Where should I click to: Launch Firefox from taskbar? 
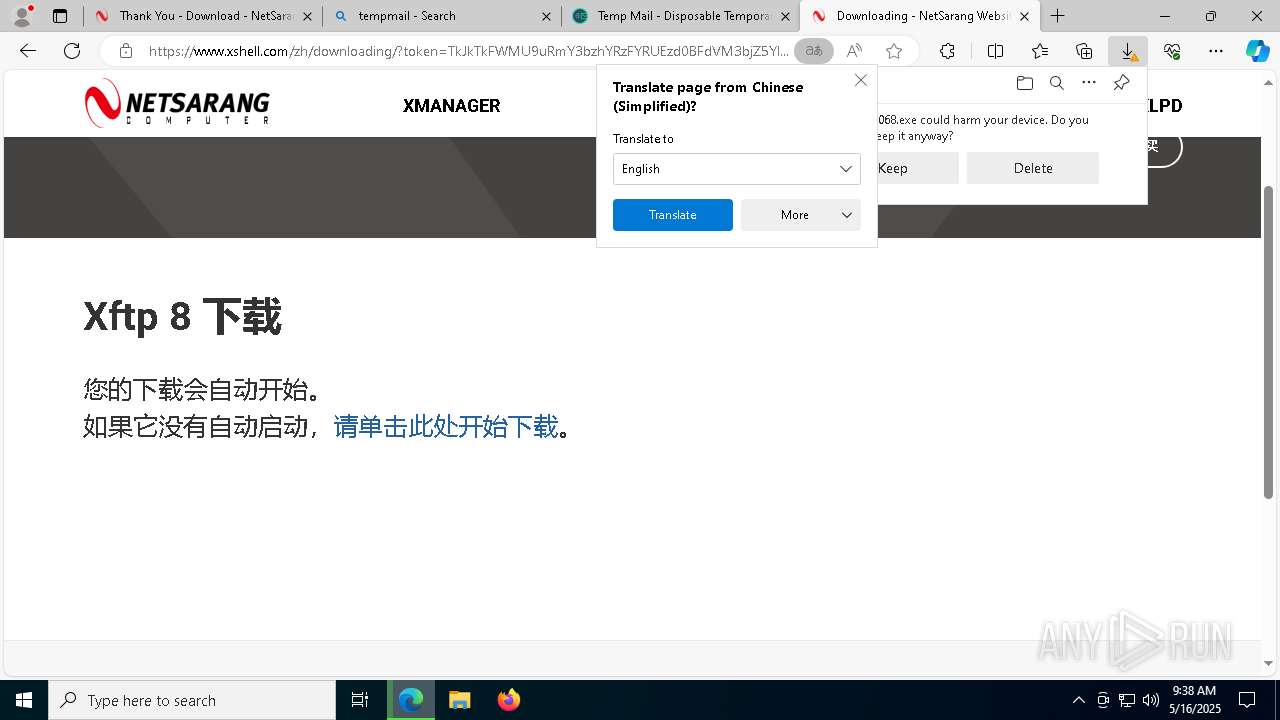(508, 700)
